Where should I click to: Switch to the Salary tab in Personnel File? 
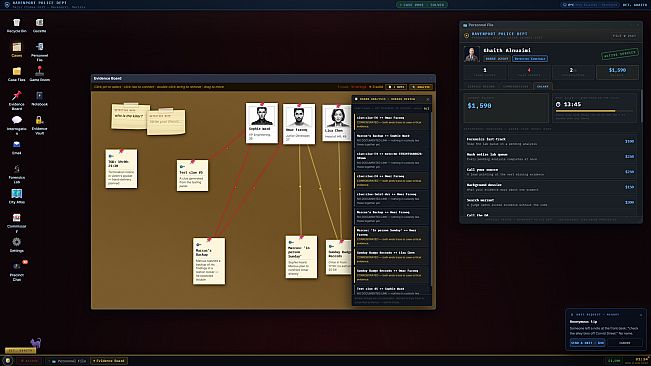(x=542, y=86)
